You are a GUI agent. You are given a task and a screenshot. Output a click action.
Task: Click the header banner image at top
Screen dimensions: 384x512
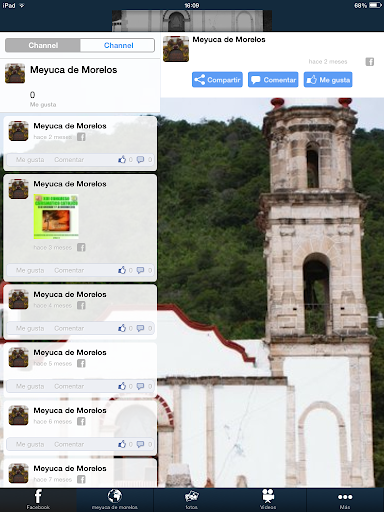coord(192,21)
